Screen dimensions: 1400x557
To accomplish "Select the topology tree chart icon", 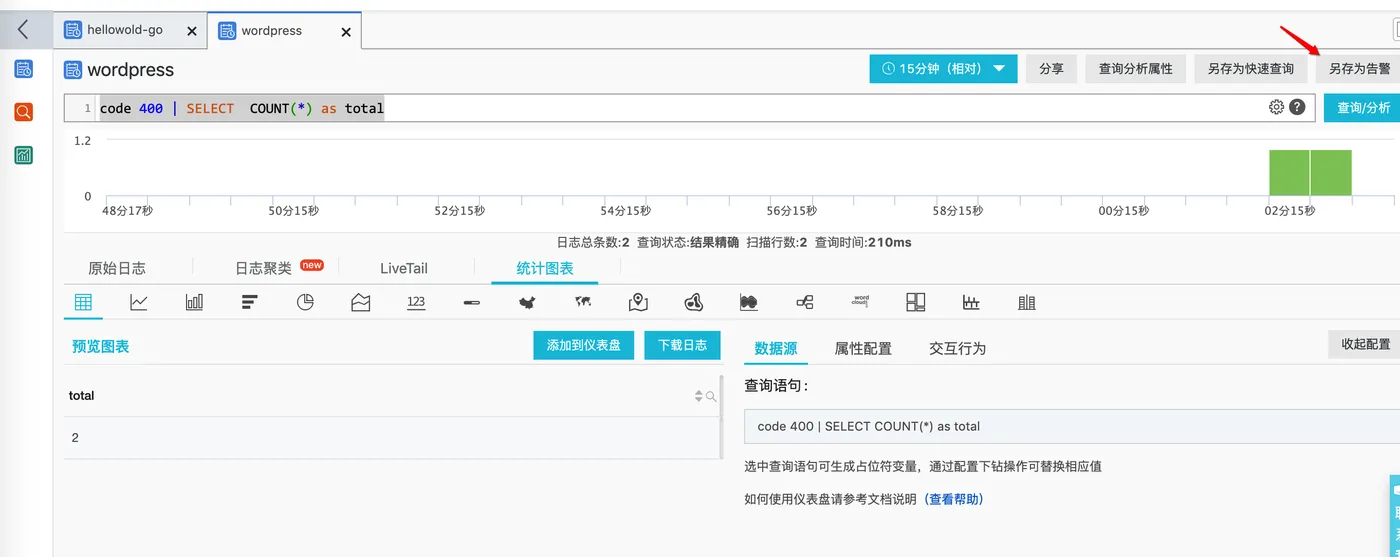I will (805, 302).
